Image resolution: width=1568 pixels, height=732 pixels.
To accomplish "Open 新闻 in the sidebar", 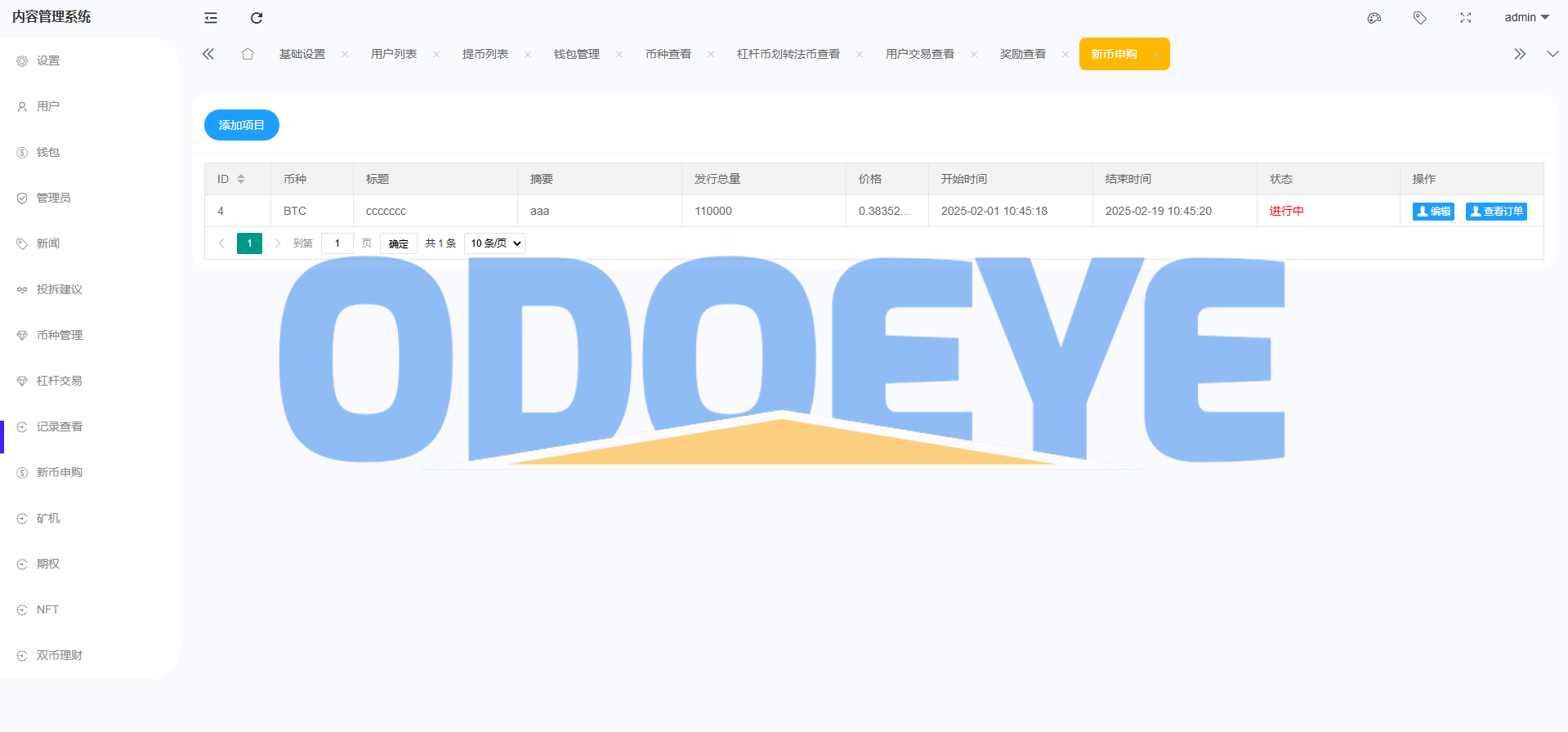I will [48, 243].
